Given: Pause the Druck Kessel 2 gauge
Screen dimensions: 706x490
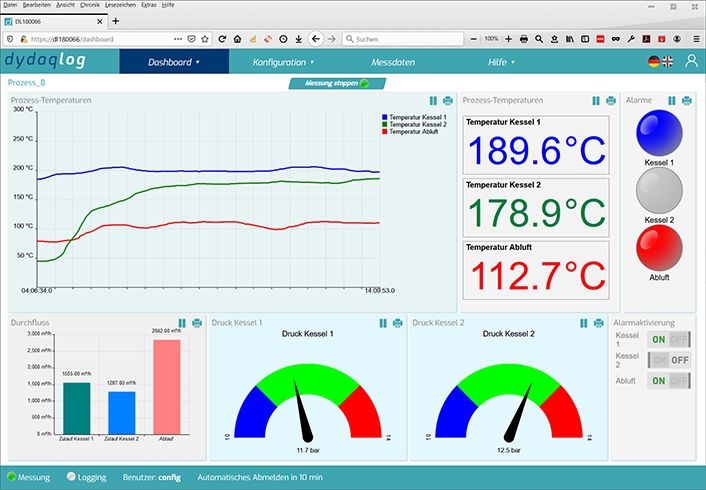Looking at the screenshot, I should click(x=584, y=323).
